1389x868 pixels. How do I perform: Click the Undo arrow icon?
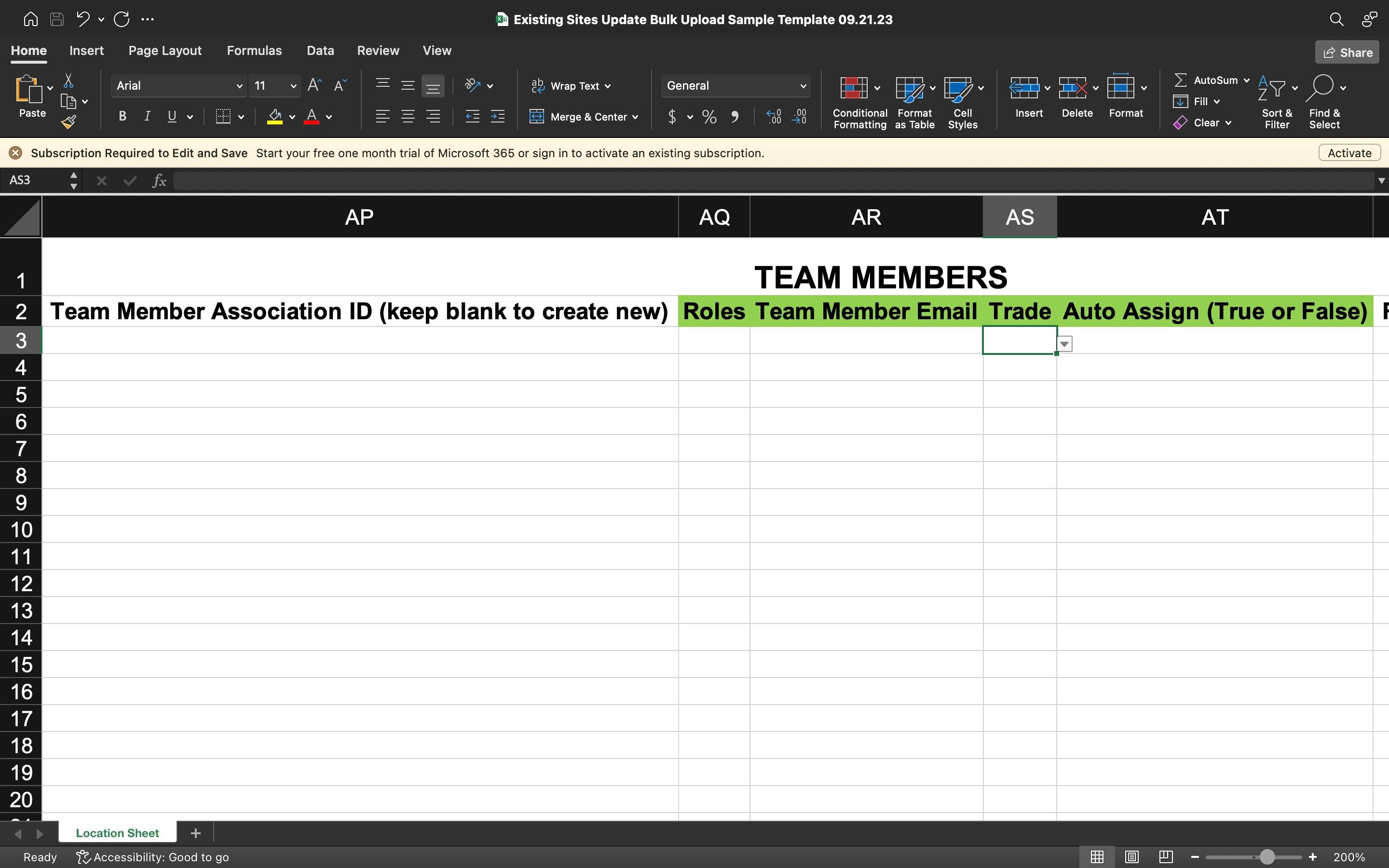click(82, 19)
